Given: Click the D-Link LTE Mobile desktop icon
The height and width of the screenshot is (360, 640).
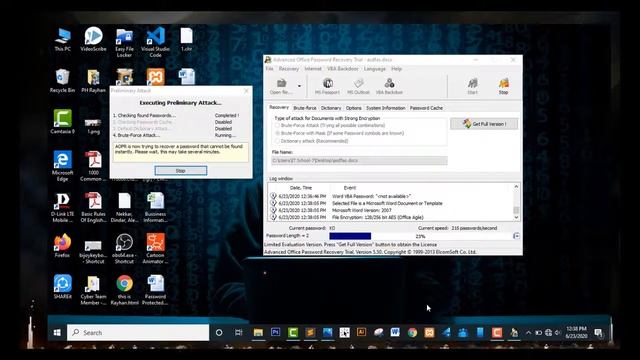Looking at the screenshot, I should [x=62, y=207].
